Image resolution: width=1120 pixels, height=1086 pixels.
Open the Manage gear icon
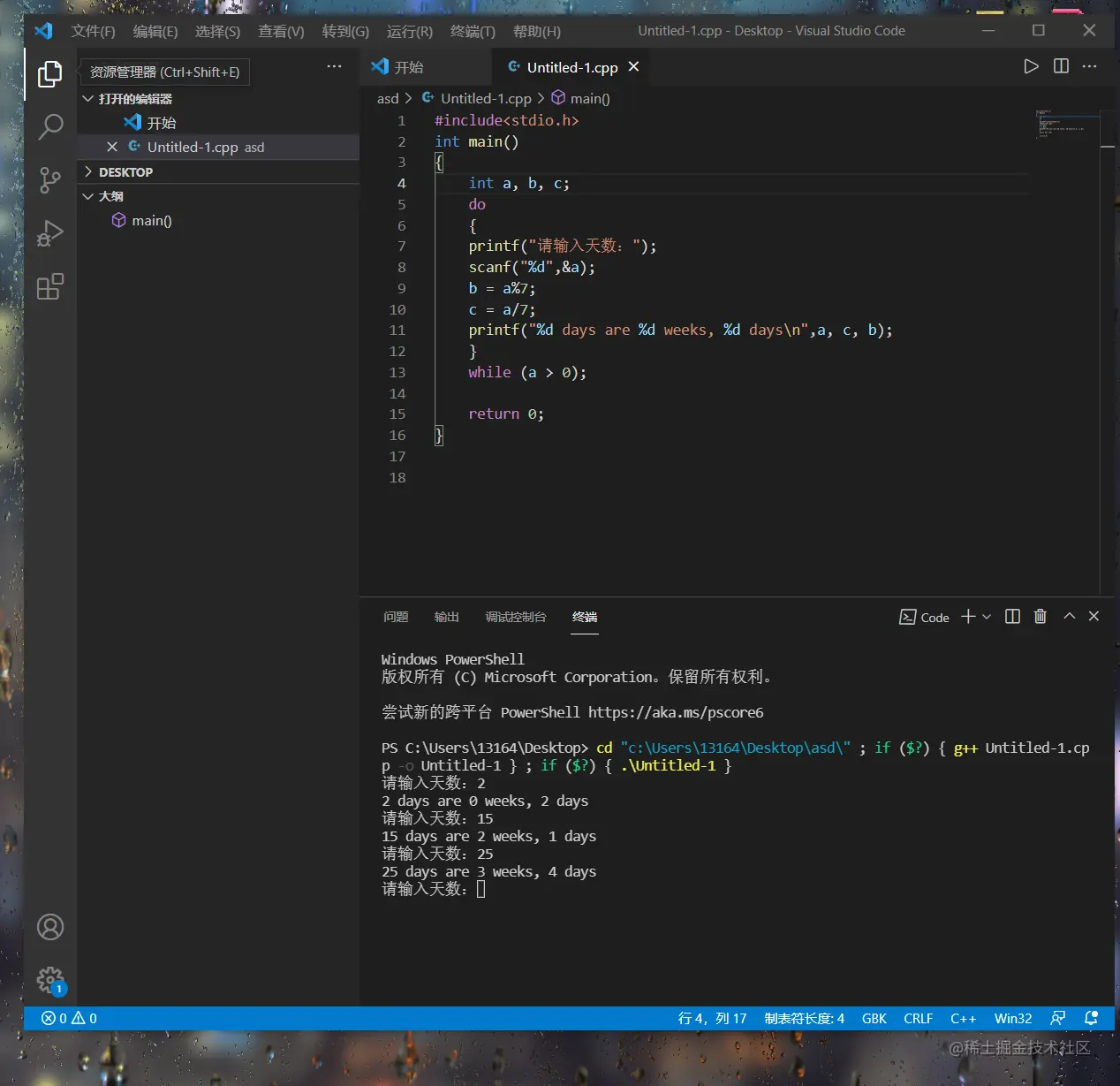point(50,980)
